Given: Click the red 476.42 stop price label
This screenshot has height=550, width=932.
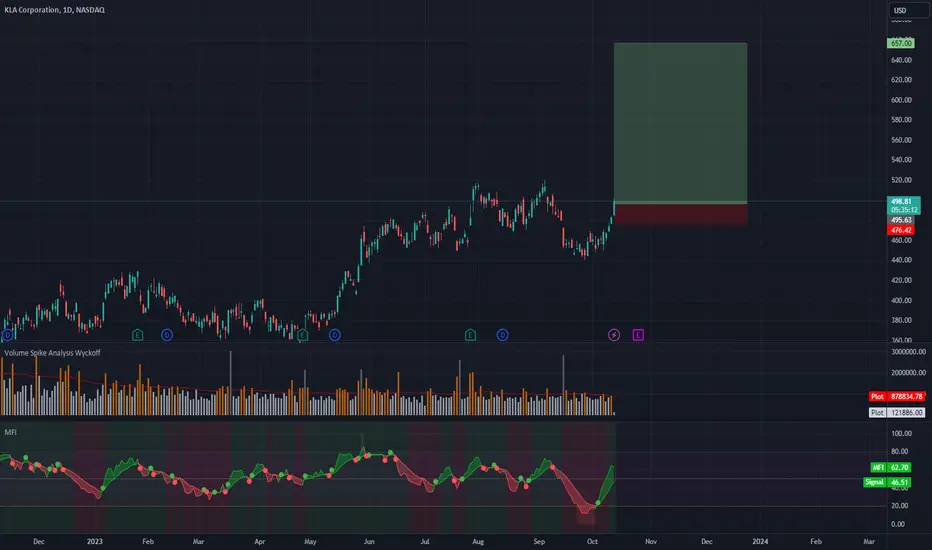Looking at the screenshot, I should tap(901, 230).
